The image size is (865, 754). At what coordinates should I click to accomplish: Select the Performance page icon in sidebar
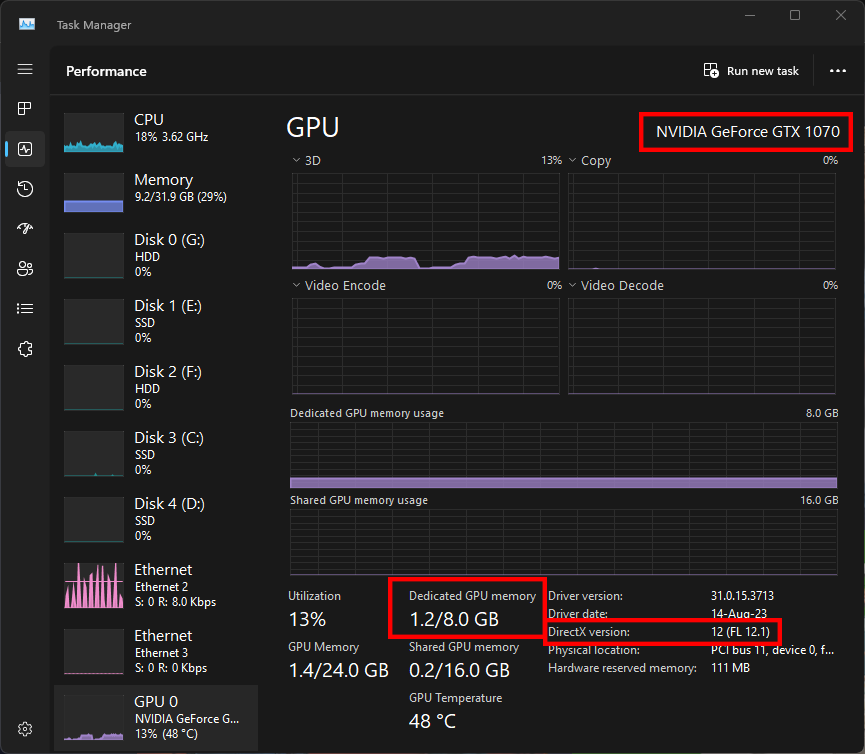click(25, 149)
